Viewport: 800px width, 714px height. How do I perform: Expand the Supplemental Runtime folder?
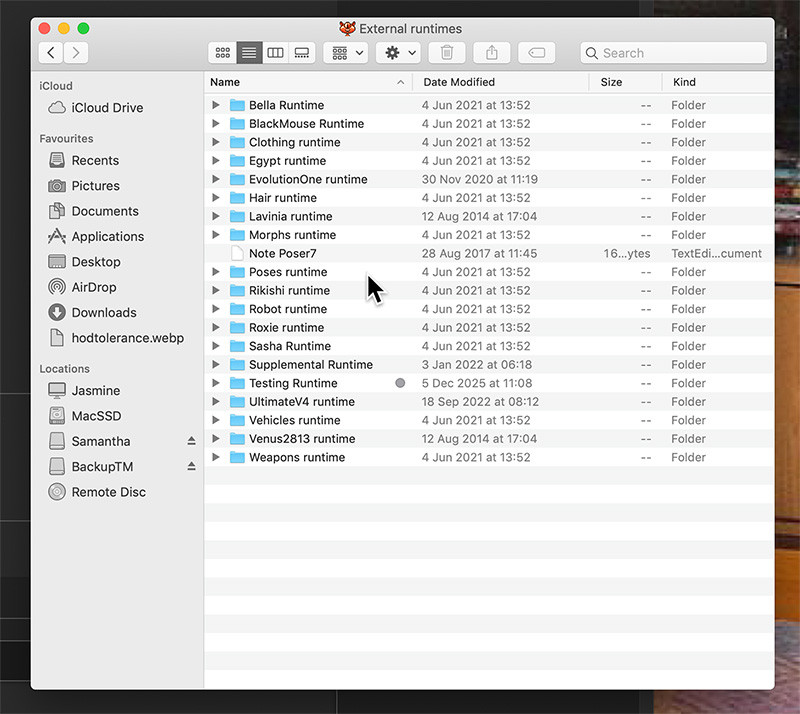click(x=216, y=364)
